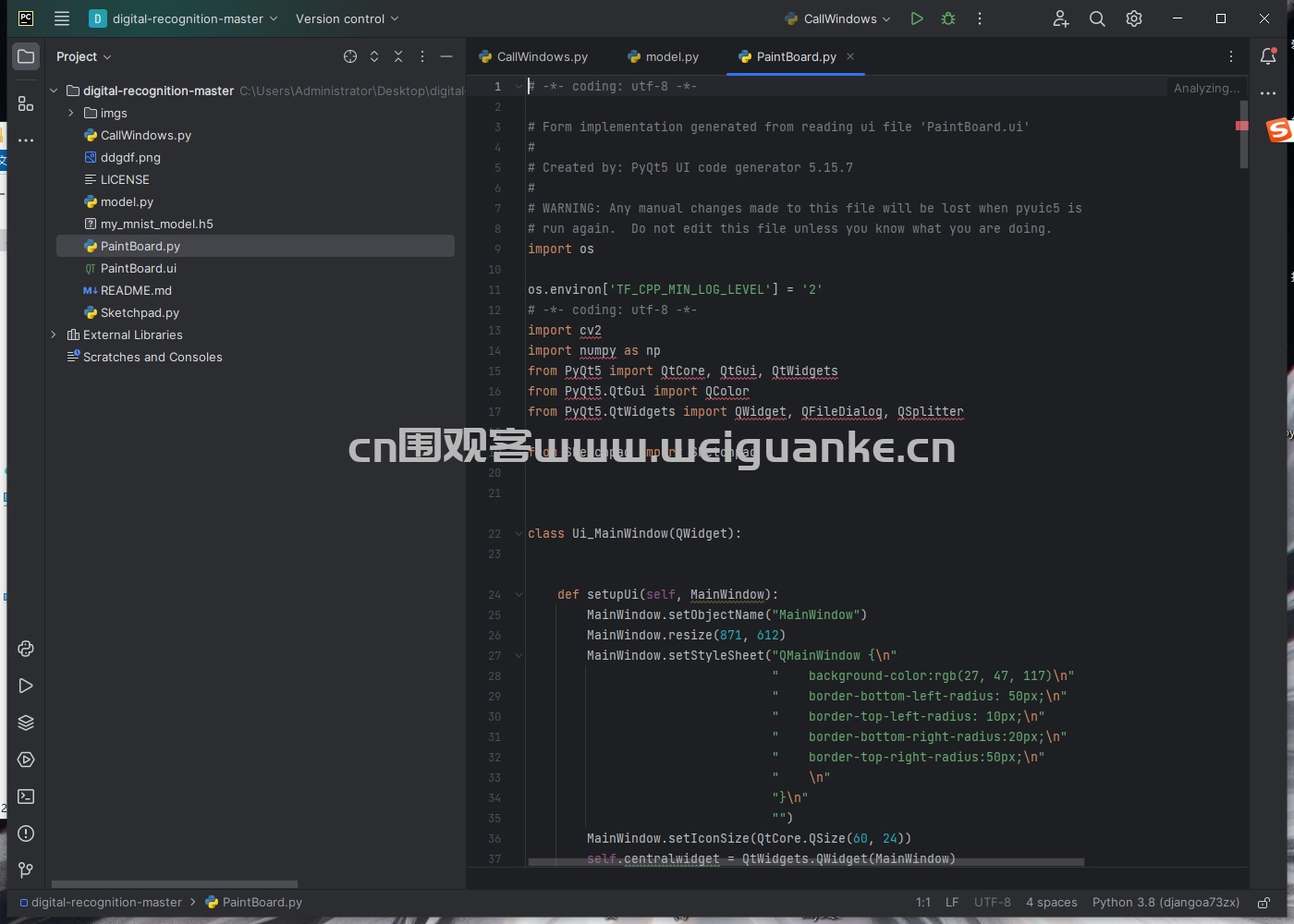The width and height of the screenshot is (1294, 924).
Task: Open the Version control menu
Action: point(347,18)
